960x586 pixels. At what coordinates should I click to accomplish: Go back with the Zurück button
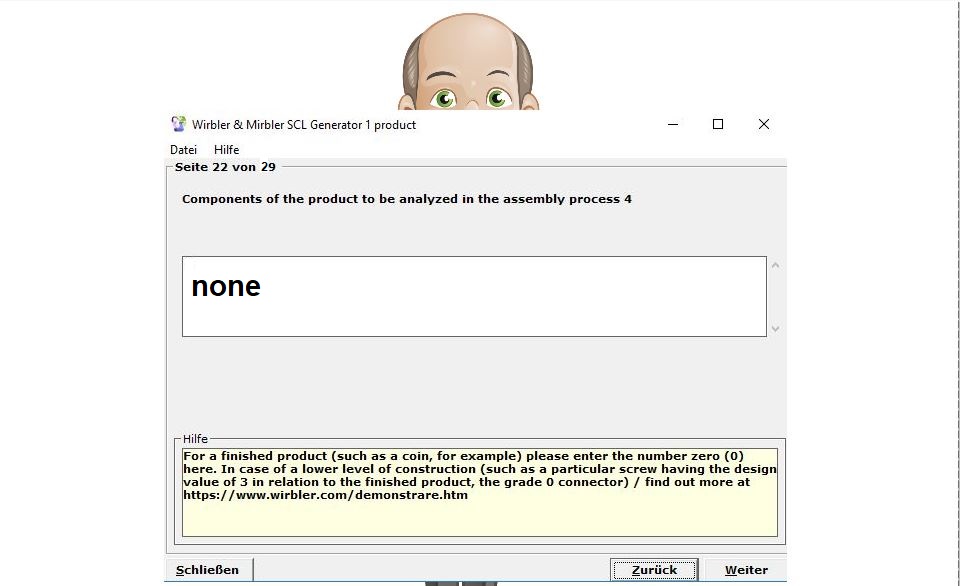654,570
